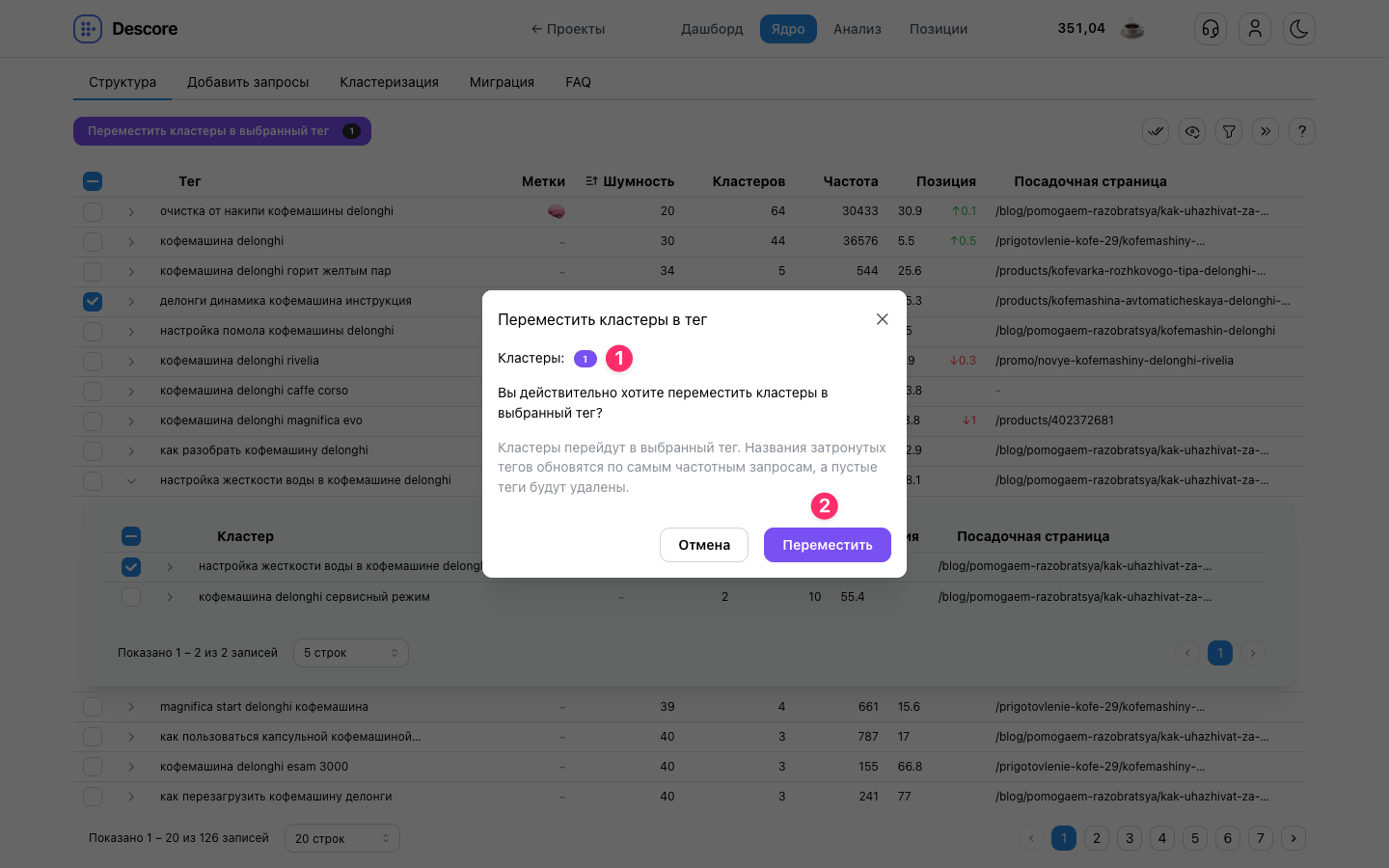The width and height of the screenshot is (1389, 868).
Task: Click the coffee cup balance icon
Action: pyautogui.click(x=1132, y=29)
